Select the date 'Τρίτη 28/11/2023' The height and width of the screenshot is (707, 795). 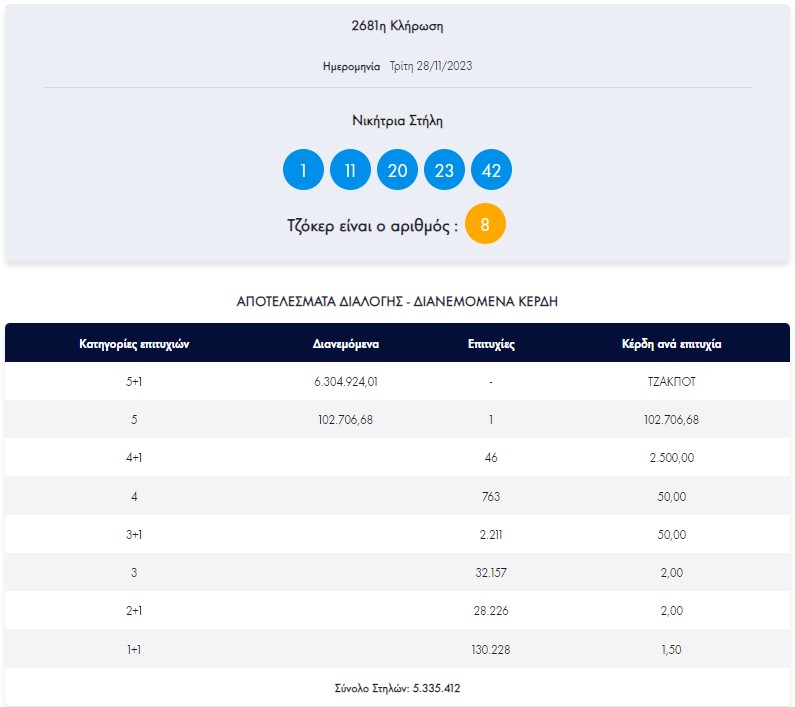click(430, 66)
